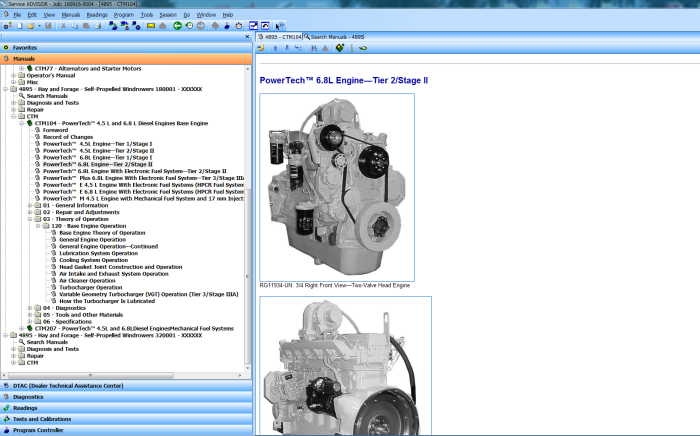Open Record of Changes page

click(x=68, y=137)
